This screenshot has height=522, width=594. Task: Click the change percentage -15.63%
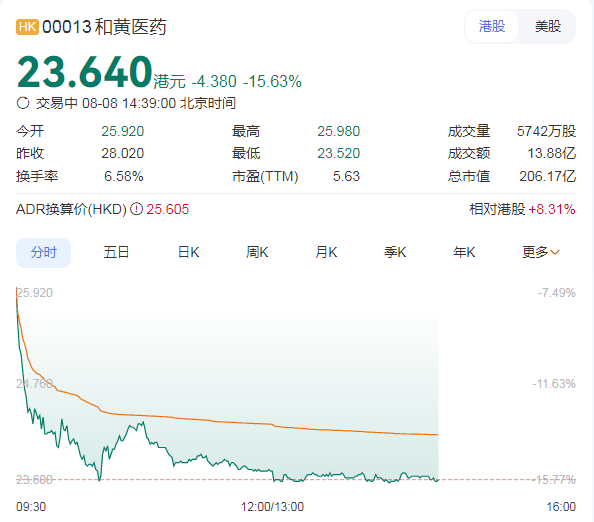pyautogui.click(x=272, y=81)
